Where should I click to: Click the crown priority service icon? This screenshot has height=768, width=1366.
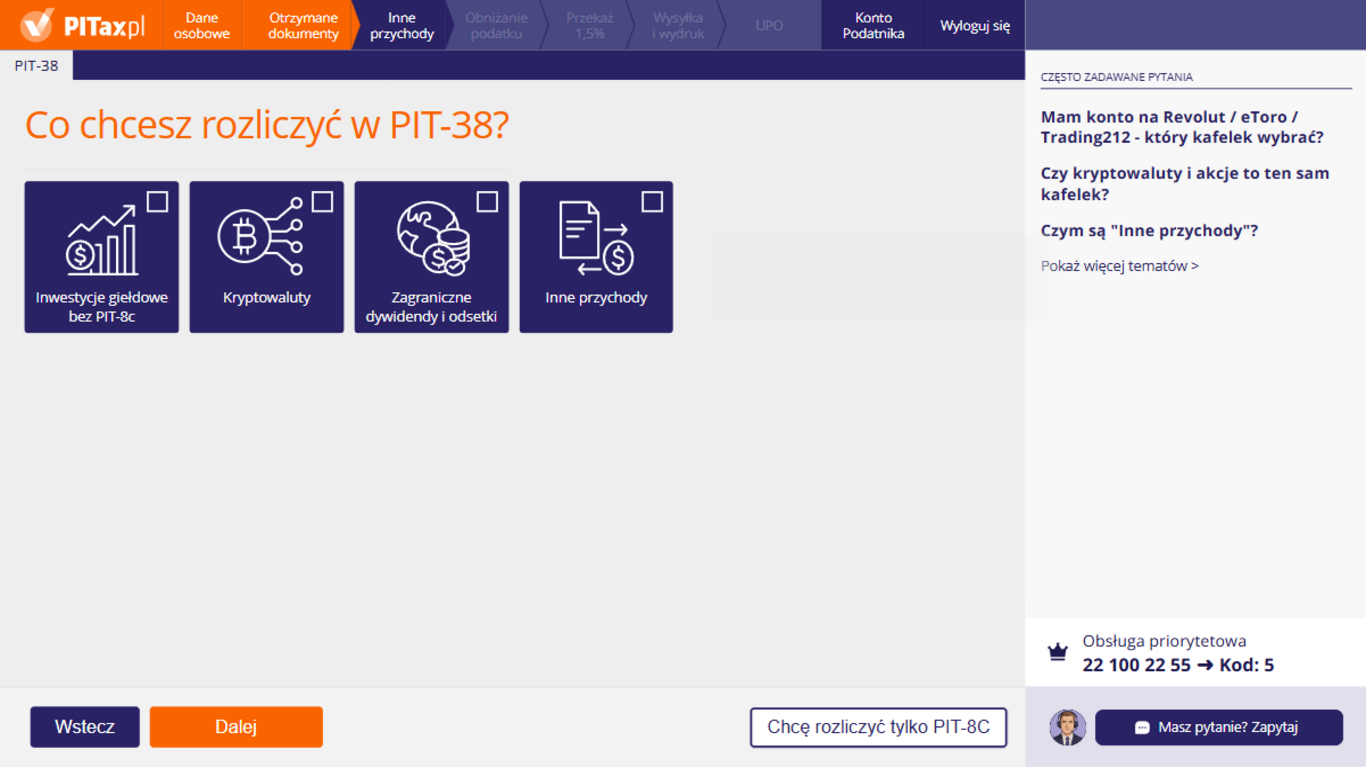point(1057,653)
